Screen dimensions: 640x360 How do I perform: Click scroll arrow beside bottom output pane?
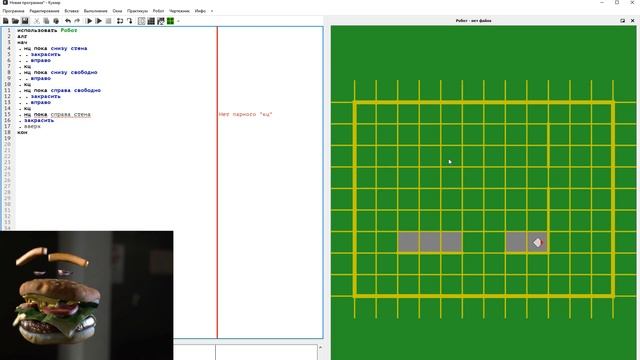320,347
